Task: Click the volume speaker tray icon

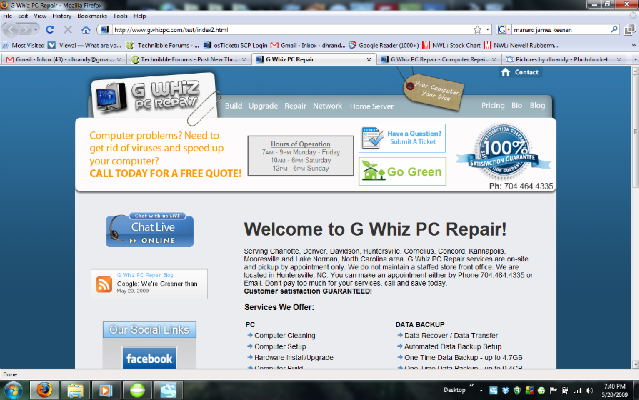Action: coord(589,390)
